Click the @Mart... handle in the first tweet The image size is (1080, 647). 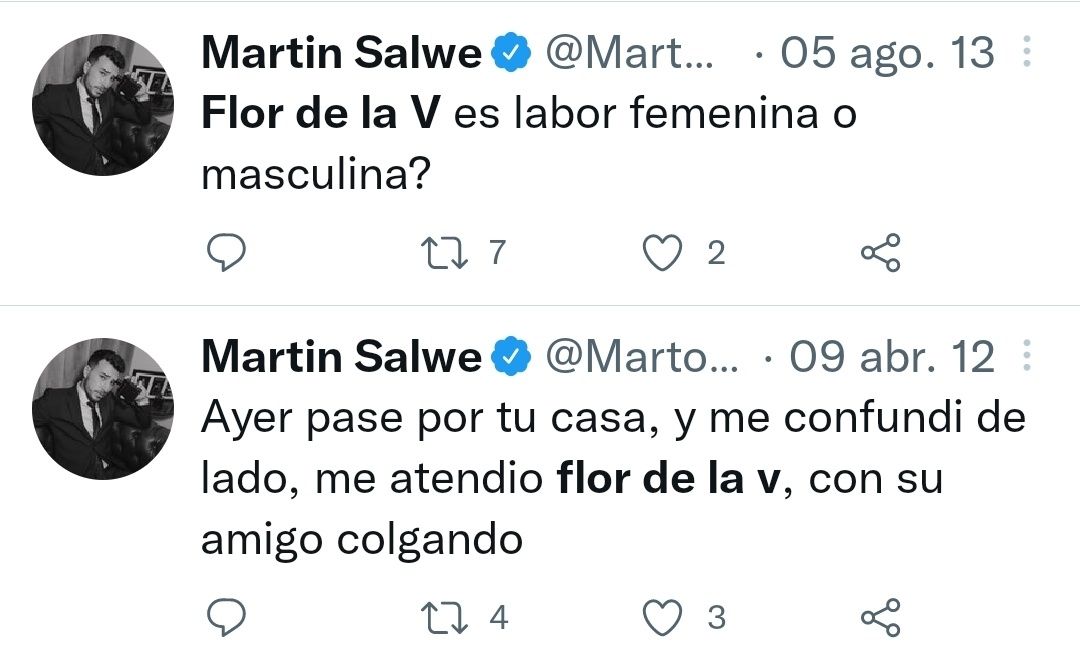628,54
